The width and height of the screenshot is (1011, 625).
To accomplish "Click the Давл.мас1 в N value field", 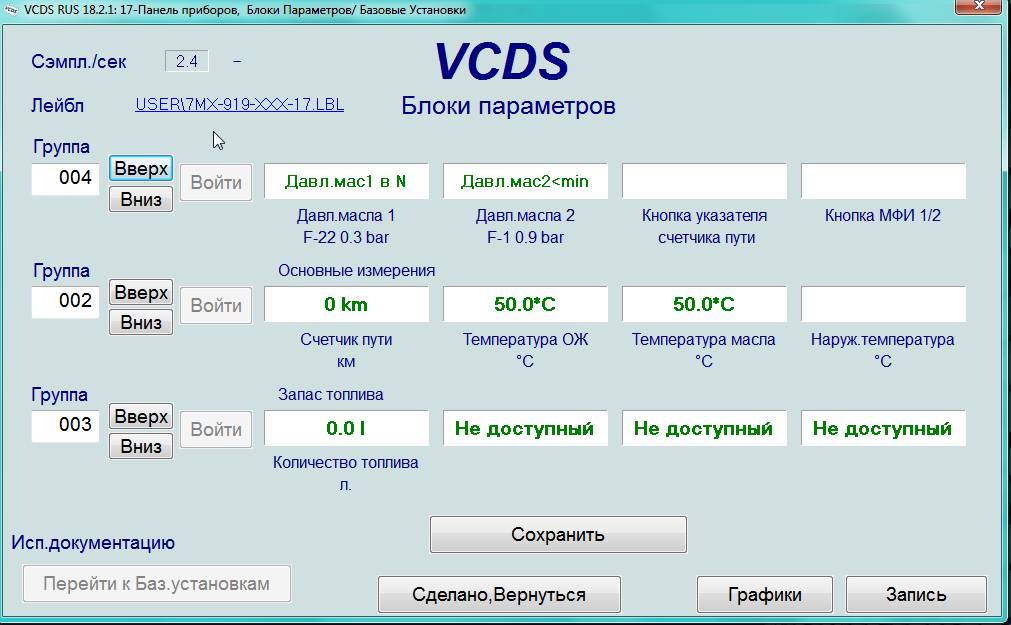I will tap(346, 181).
